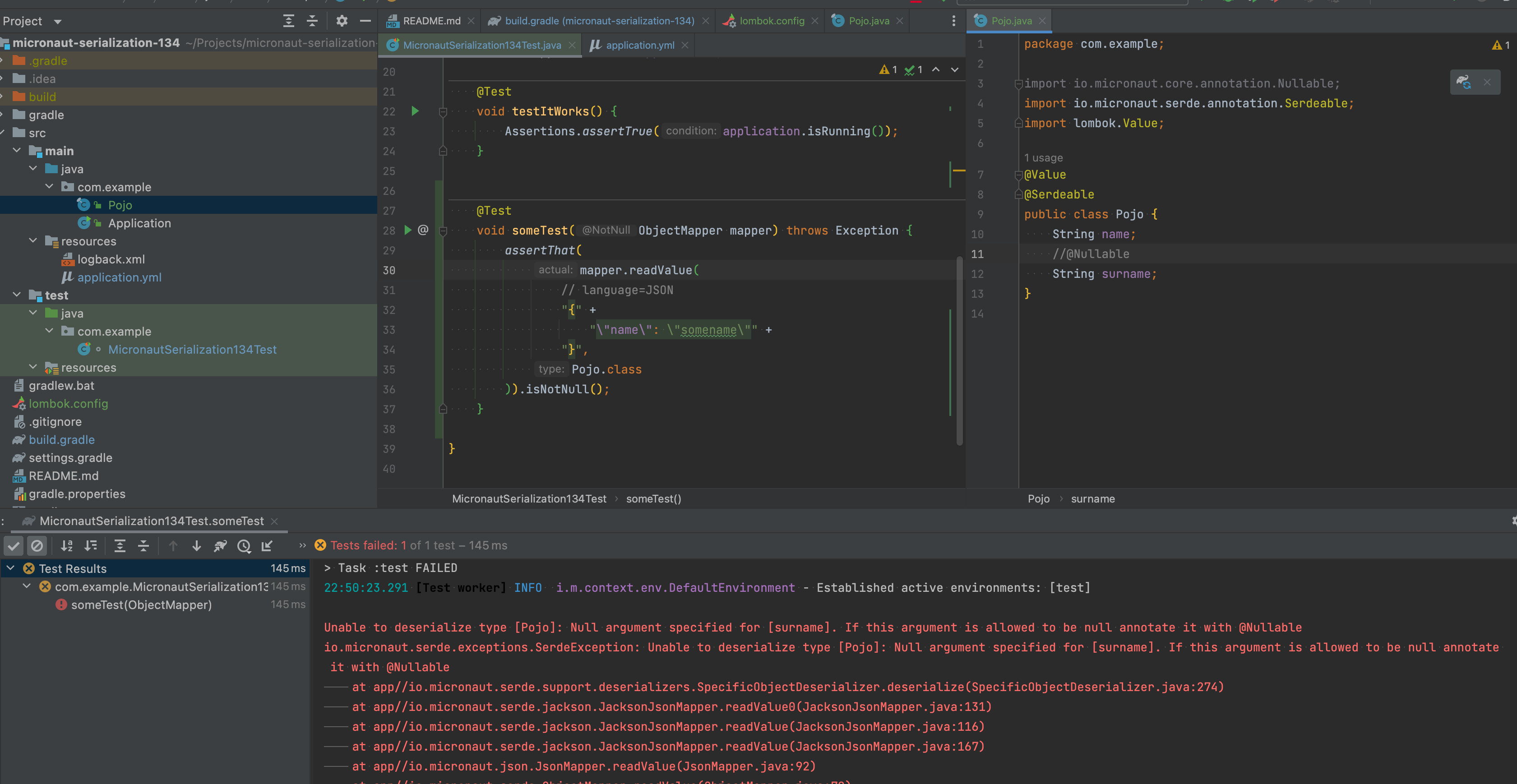Collapse the test source folder
Screen dimensions: 1517x784
tap(17, 295)
